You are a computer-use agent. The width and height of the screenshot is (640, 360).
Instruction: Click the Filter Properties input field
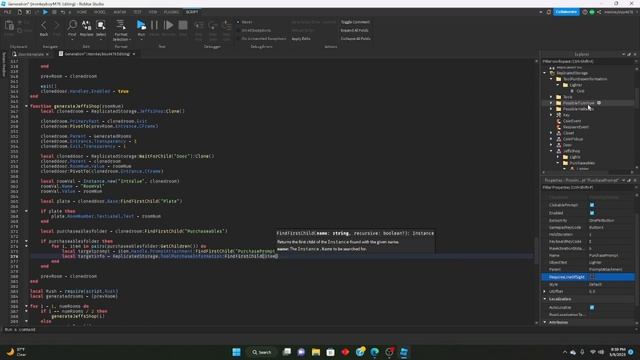tap(588, 187)
